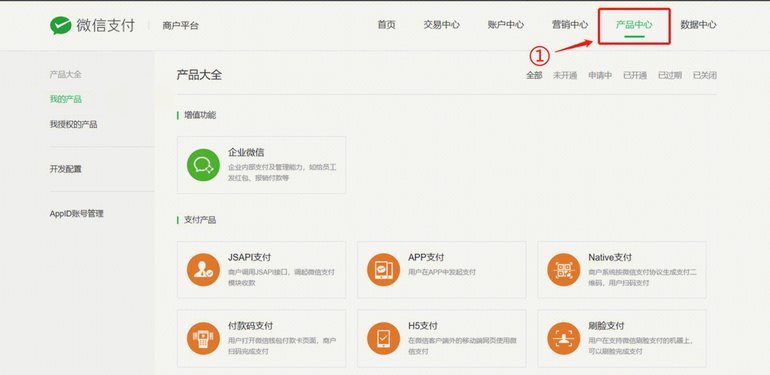Open the 付款码支付 product title
This screenshot has width=770, height=375.
pos(250,326)
